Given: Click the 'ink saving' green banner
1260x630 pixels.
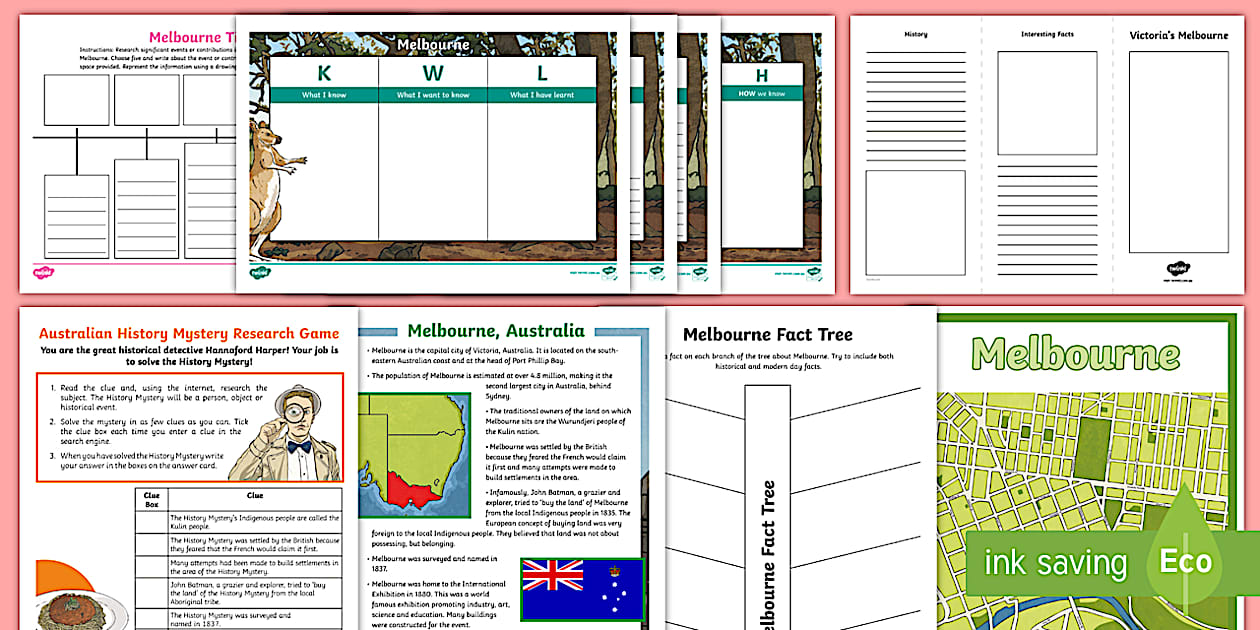Looking at the screenshot, I should 1055,562.
